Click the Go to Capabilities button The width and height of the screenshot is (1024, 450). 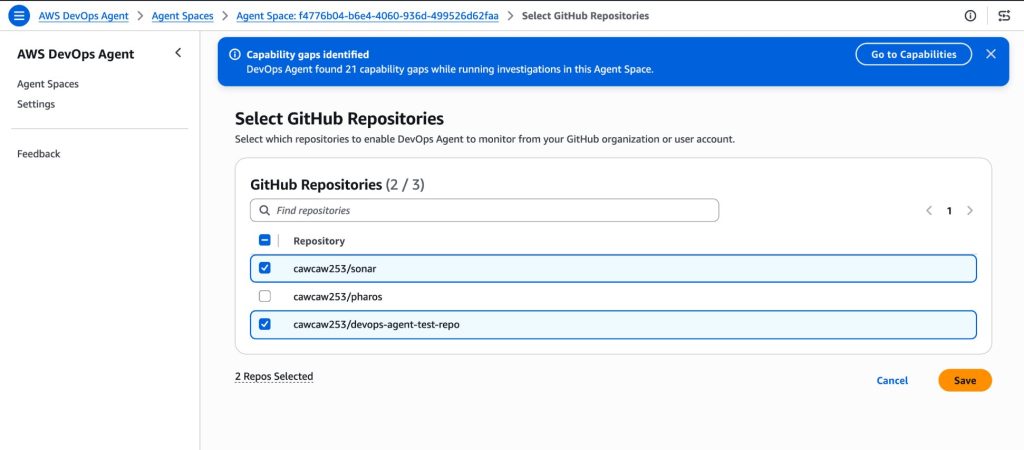pyautogui.click(x=913, y=54)
